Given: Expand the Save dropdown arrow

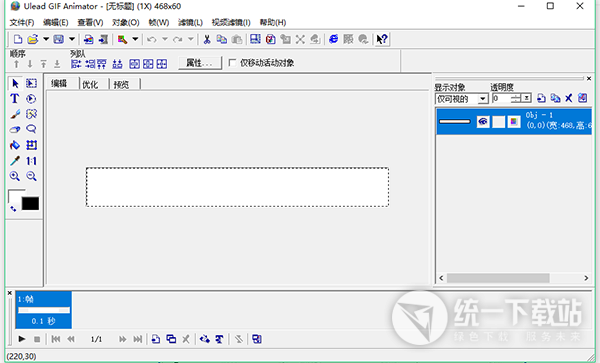Looking at the screenshot, I should pyautogui.click(x=72, y=39).
